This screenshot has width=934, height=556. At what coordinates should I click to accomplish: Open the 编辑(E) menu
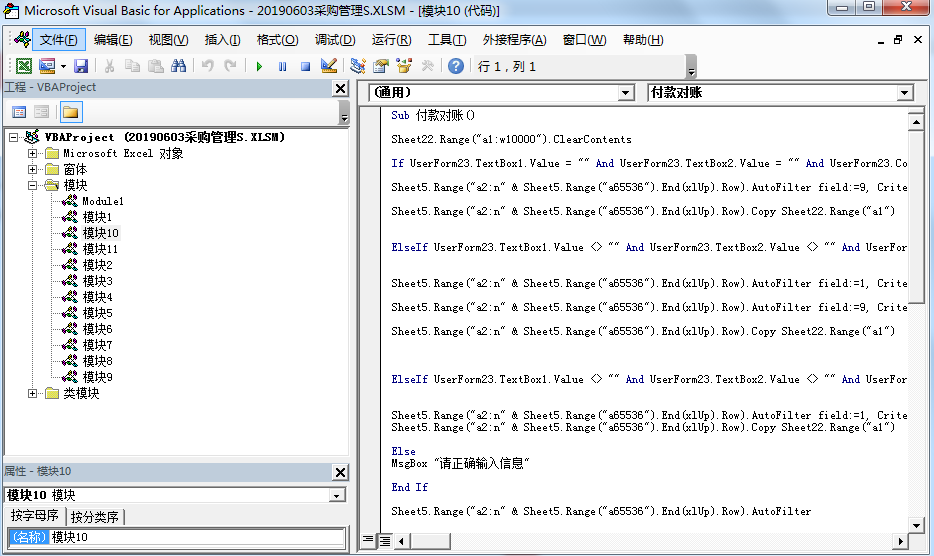(113, 40)
